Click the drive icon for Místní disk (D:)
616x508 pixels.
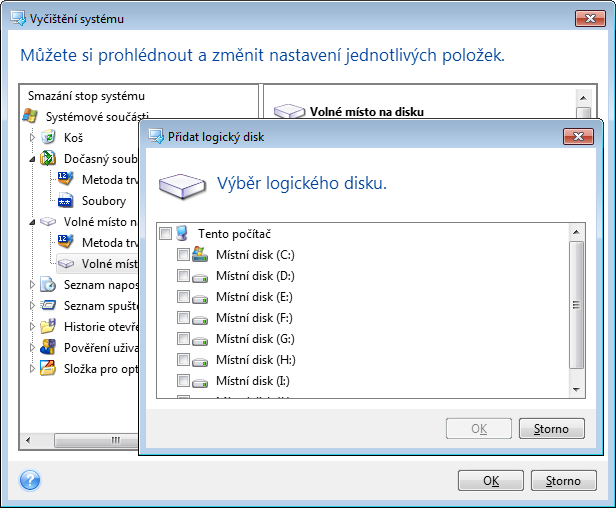click(x=200, y=278)
